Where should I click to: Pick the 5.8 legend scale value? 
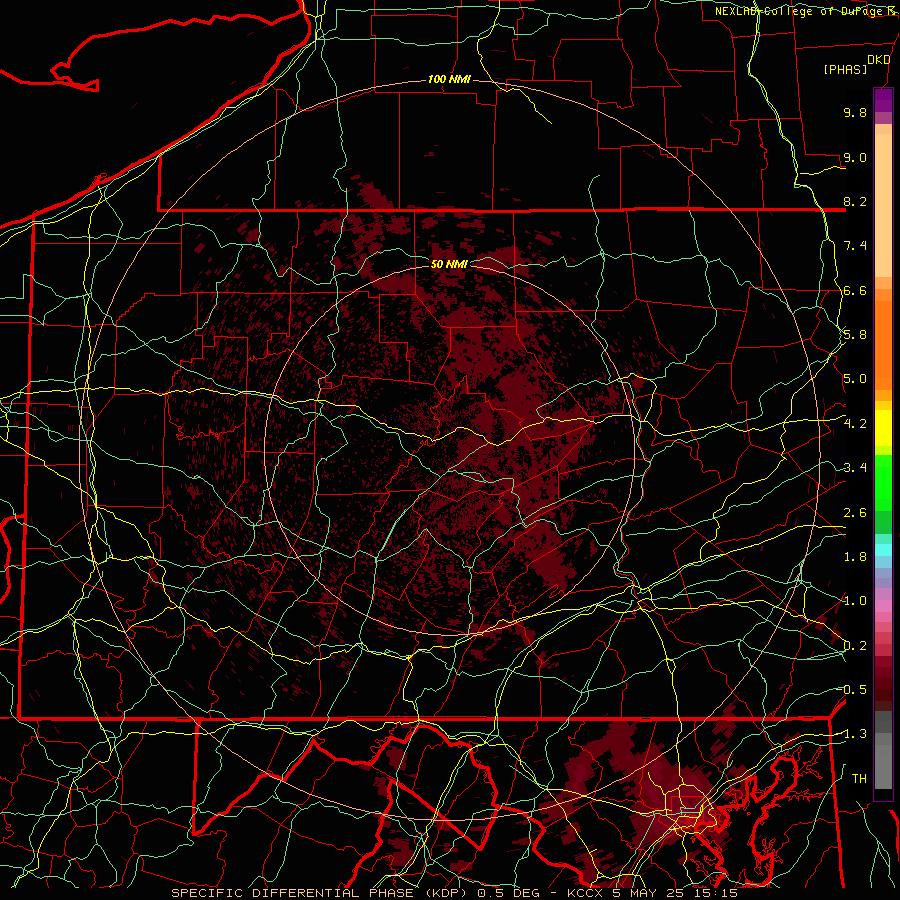pos(855,335)
